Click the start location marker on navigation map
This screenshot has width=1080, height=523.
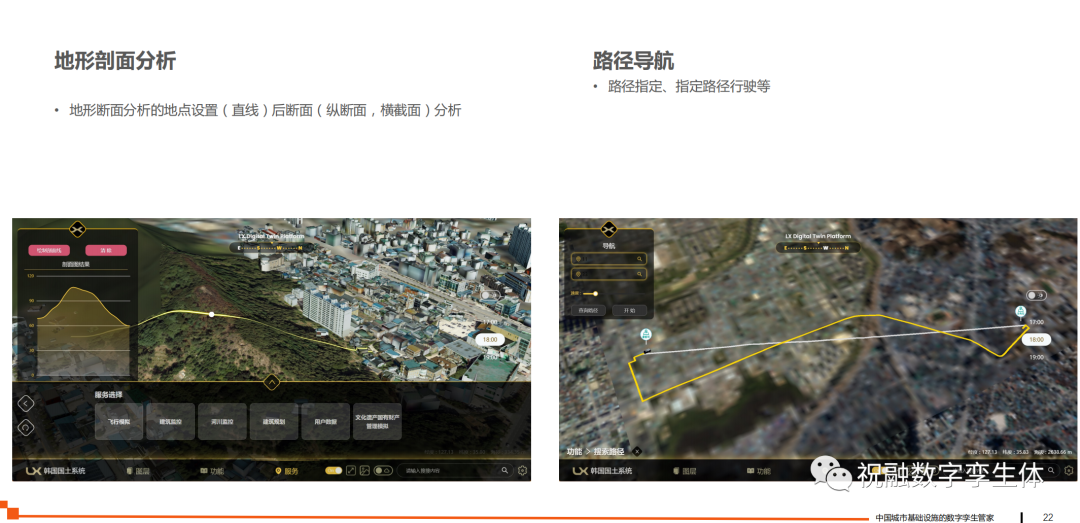pyautogui.click(x=646, y=335)
